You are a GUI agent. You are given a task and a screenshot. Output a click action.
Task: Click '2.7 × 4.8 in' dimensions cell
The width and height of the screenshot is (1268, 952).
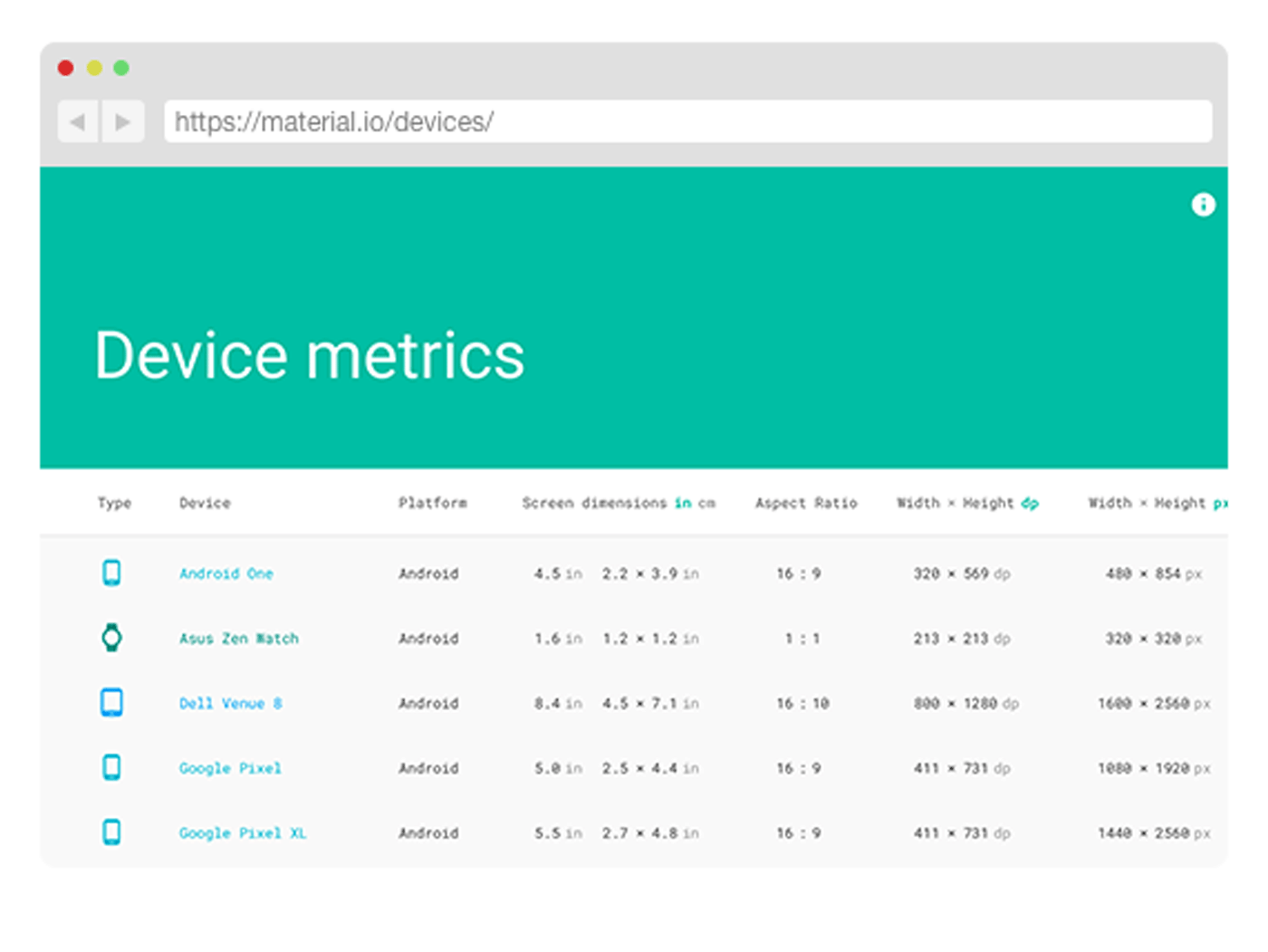tap(650, 833)
